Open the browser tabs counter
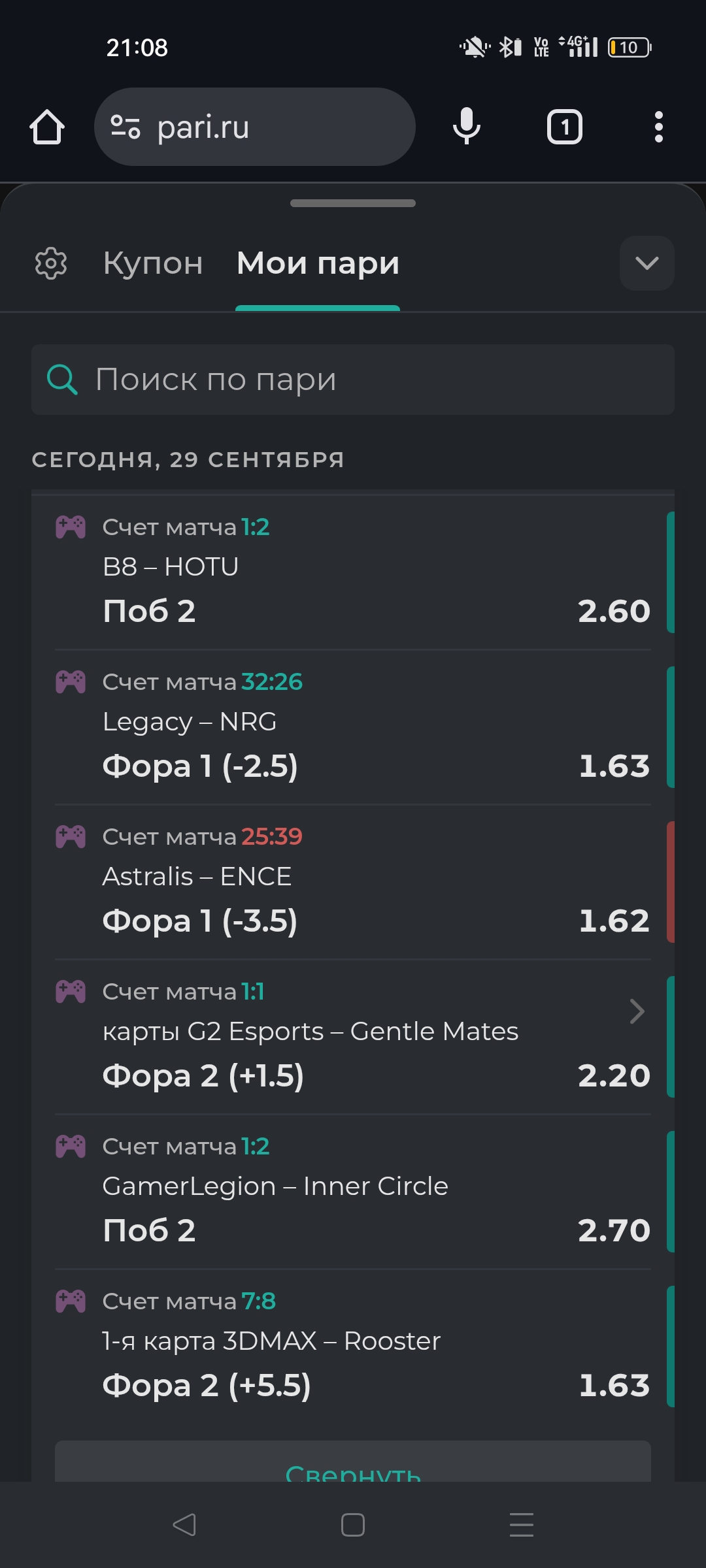 tap(565, 127)
